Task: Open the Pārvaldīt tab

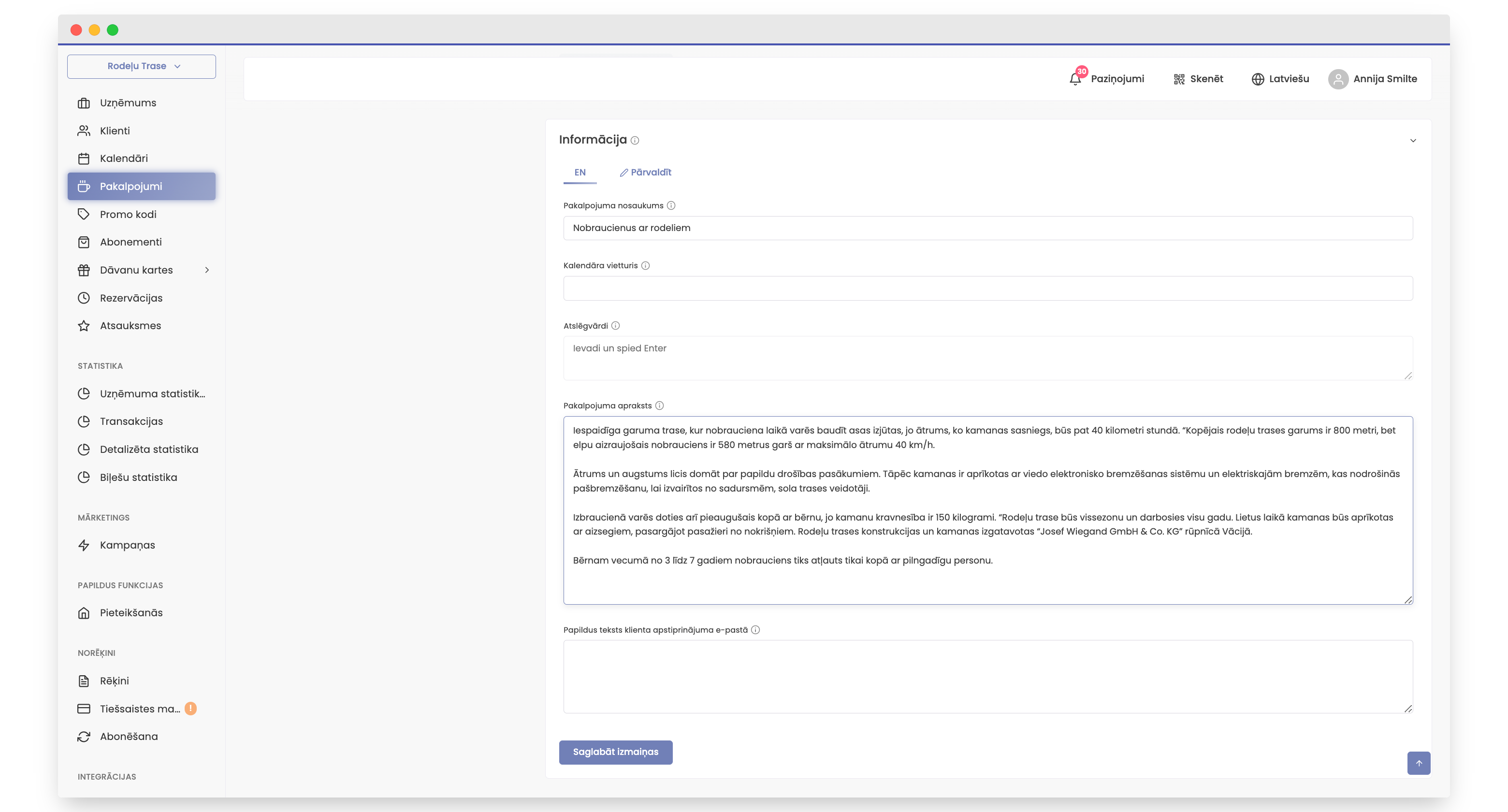Action: [645, 172]
